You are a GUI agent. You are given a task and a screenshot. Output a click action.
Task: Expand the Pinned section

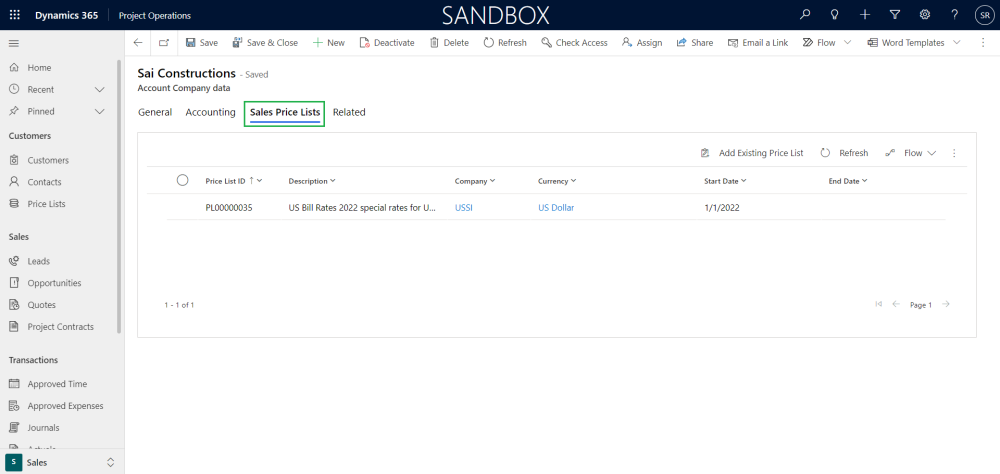pos(99,111)
